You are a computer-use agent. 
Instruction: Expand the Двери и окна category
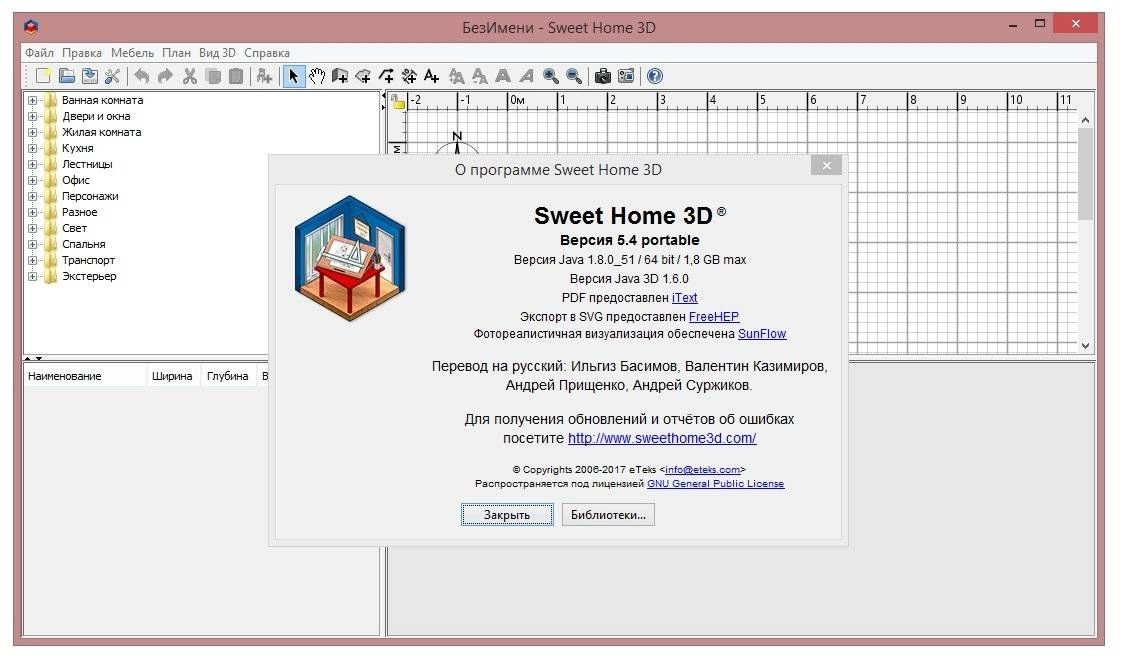(32, 117)
